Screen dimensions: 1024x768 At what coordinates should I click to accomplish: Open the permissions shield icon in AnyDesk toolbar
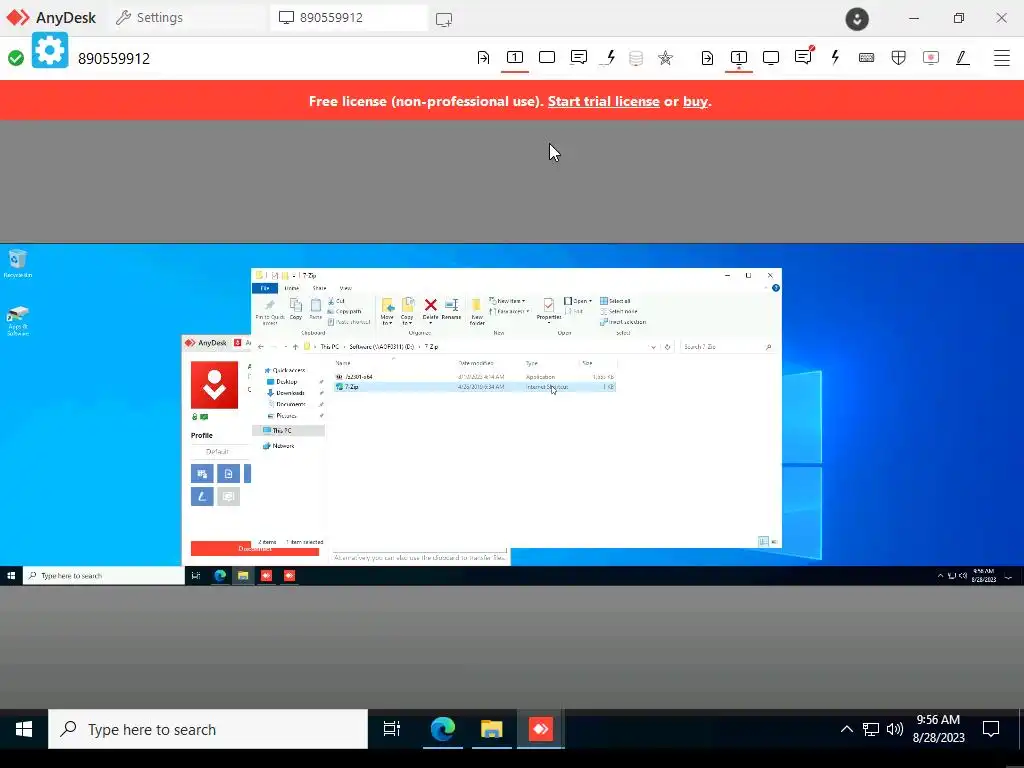tap(899, 58)
